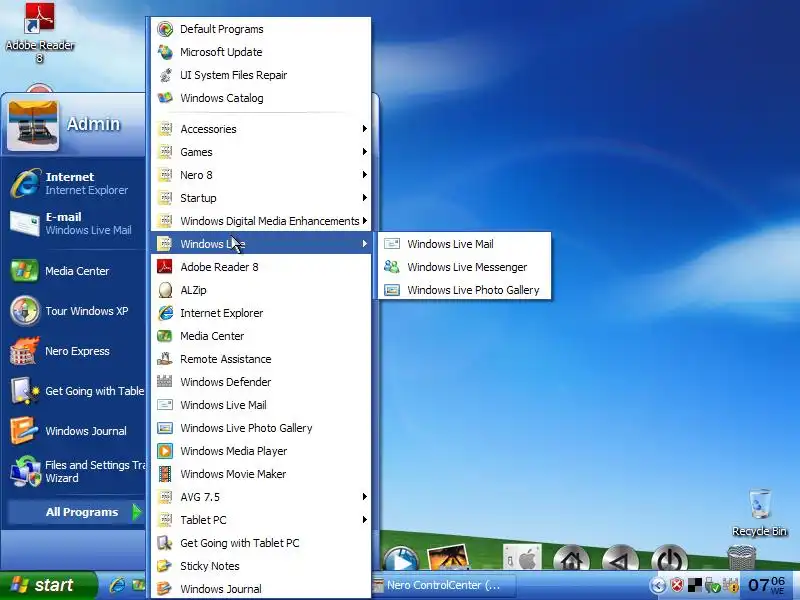Launch Microsoft Update
This screenshot has height=600, width=800.
coord(261,52)
